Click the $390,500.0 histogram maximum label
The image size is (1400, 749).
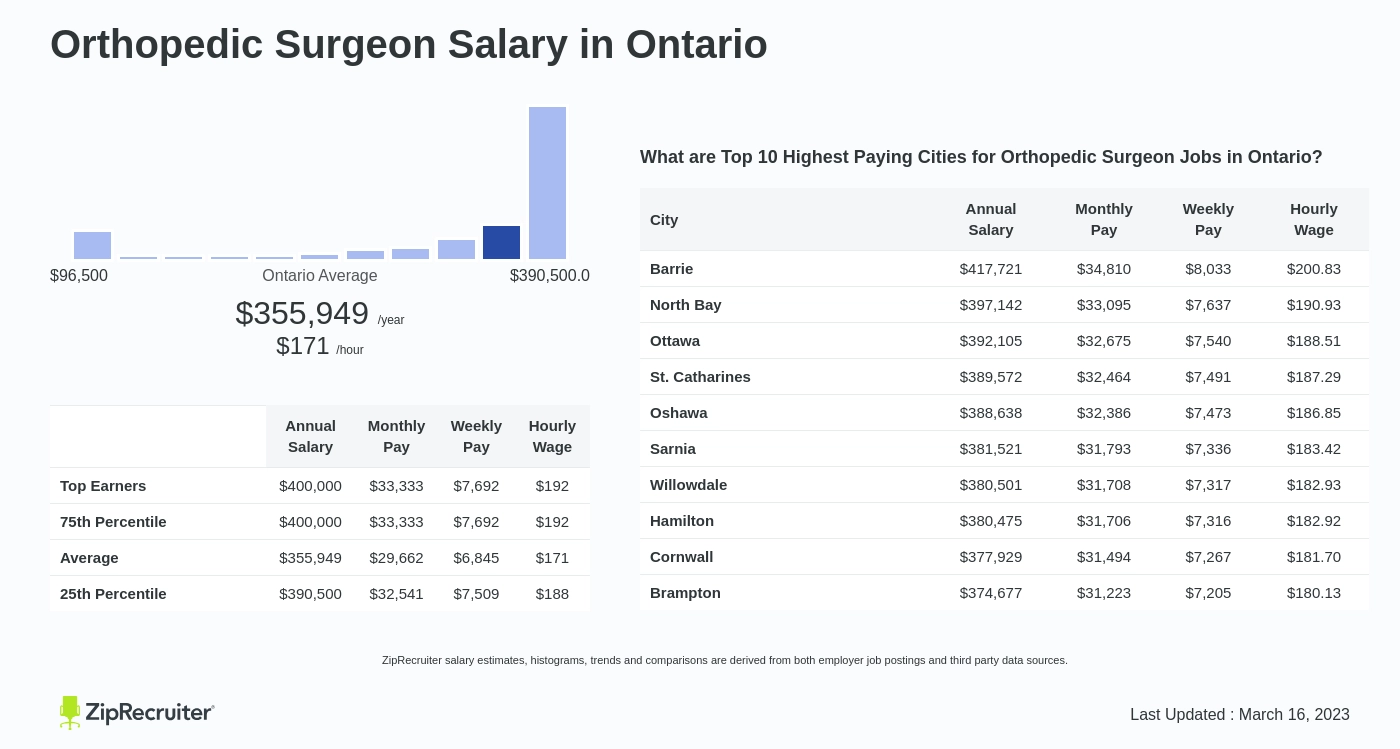550,275
